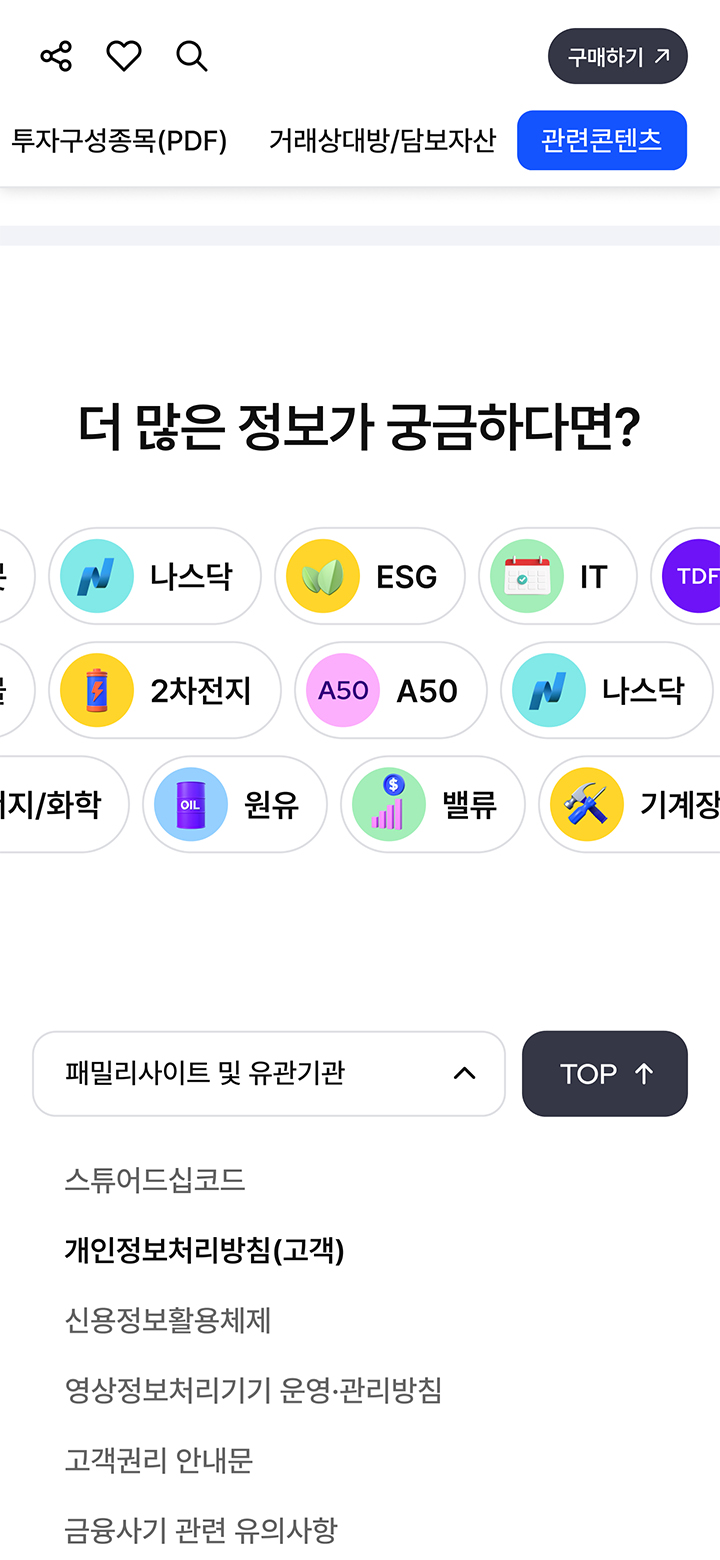Switch to 투자구성종목(PDF) tab
The image size is (720, 1560).
119,141
